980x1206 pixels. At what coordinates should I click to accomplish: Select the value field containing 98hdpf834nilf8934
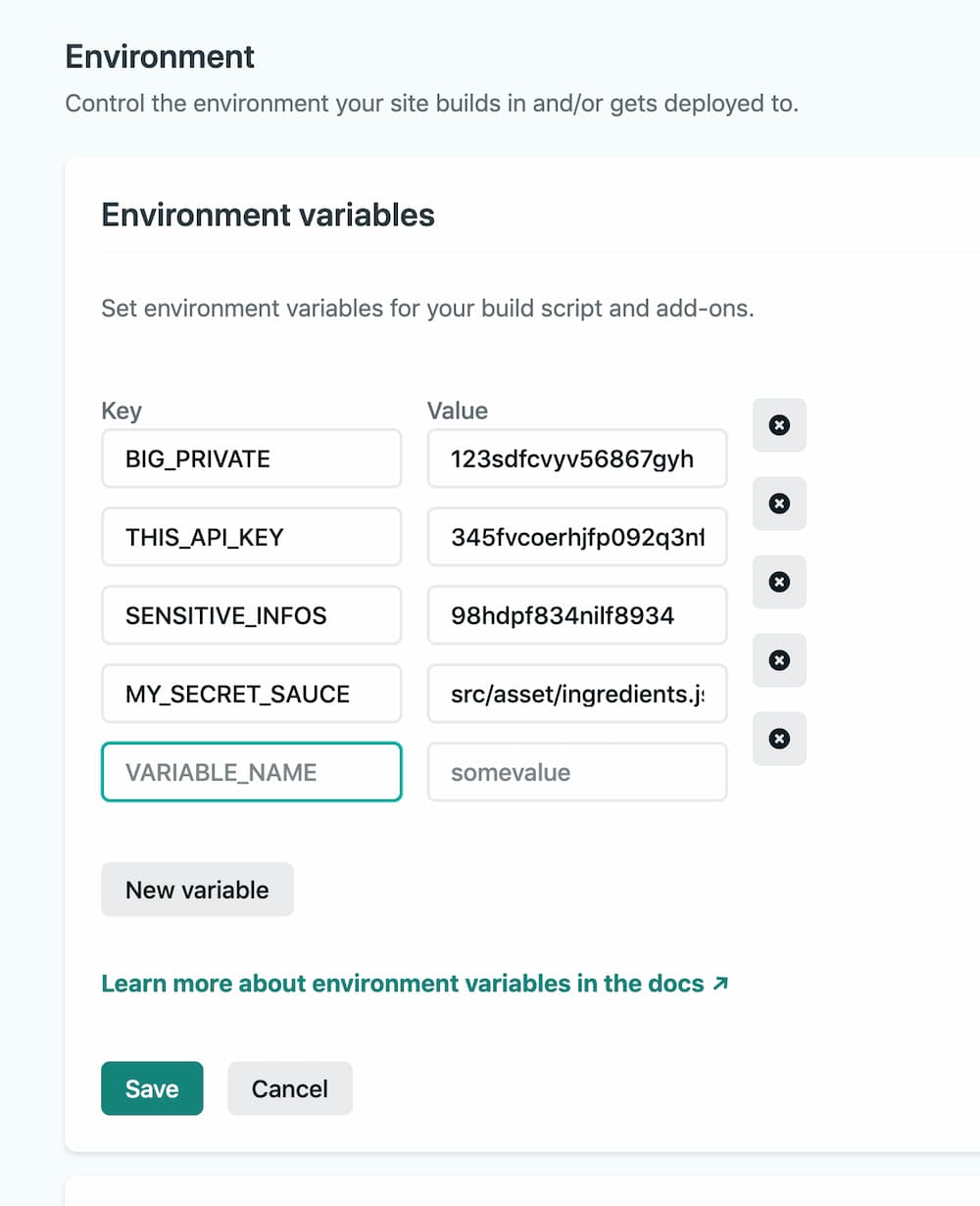(x=576, y=614)
